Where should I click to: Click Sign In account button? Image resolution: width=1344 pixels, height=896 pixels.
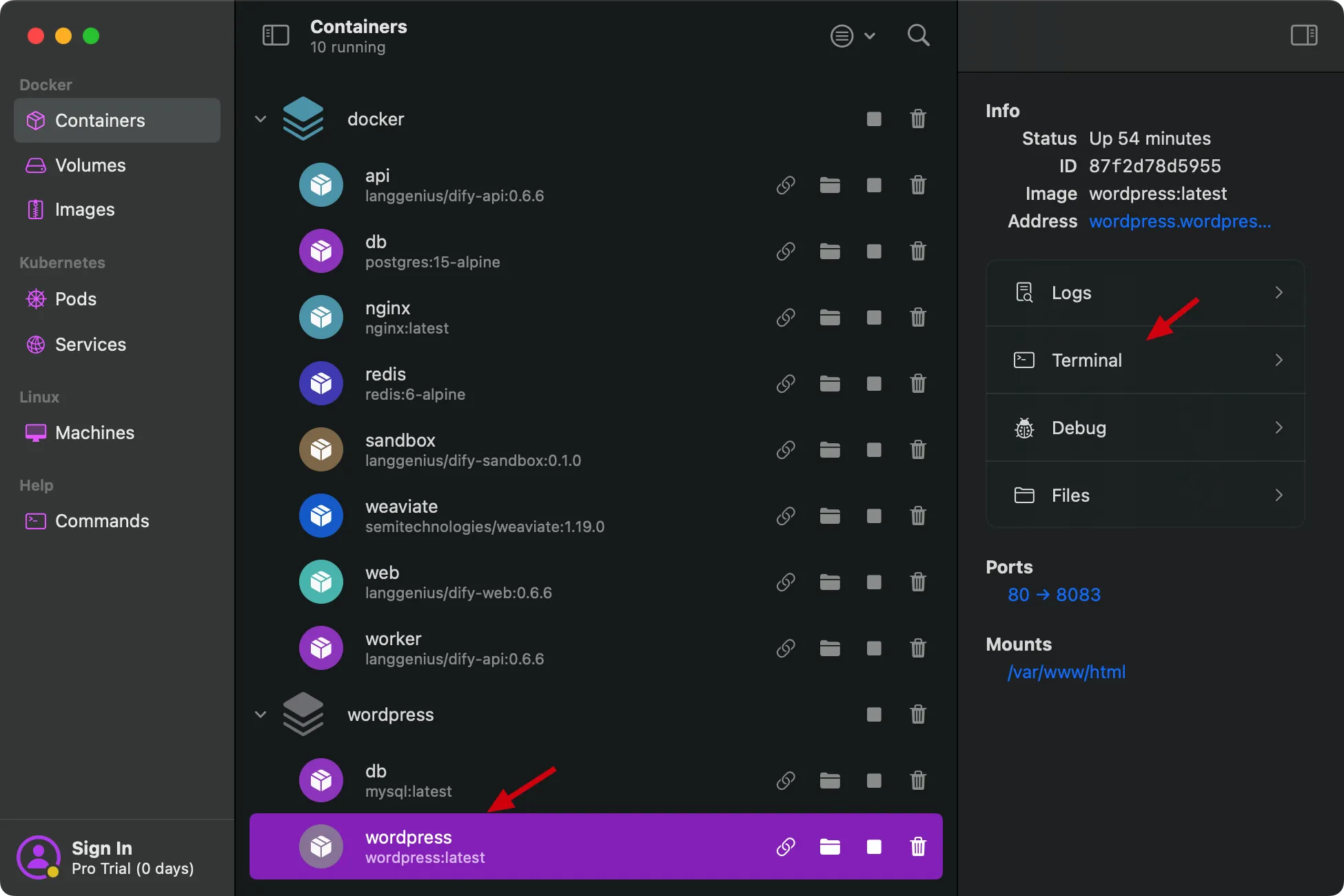point(107,857)
